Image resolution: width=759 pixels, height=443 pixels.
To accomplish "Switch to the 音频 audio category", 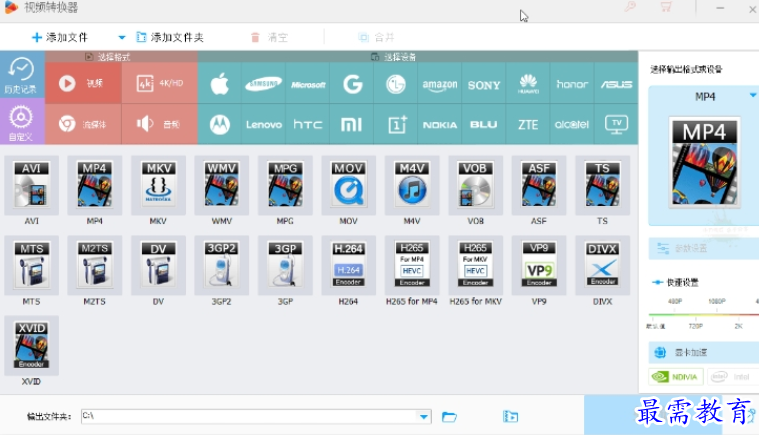I will coord(160,124).
